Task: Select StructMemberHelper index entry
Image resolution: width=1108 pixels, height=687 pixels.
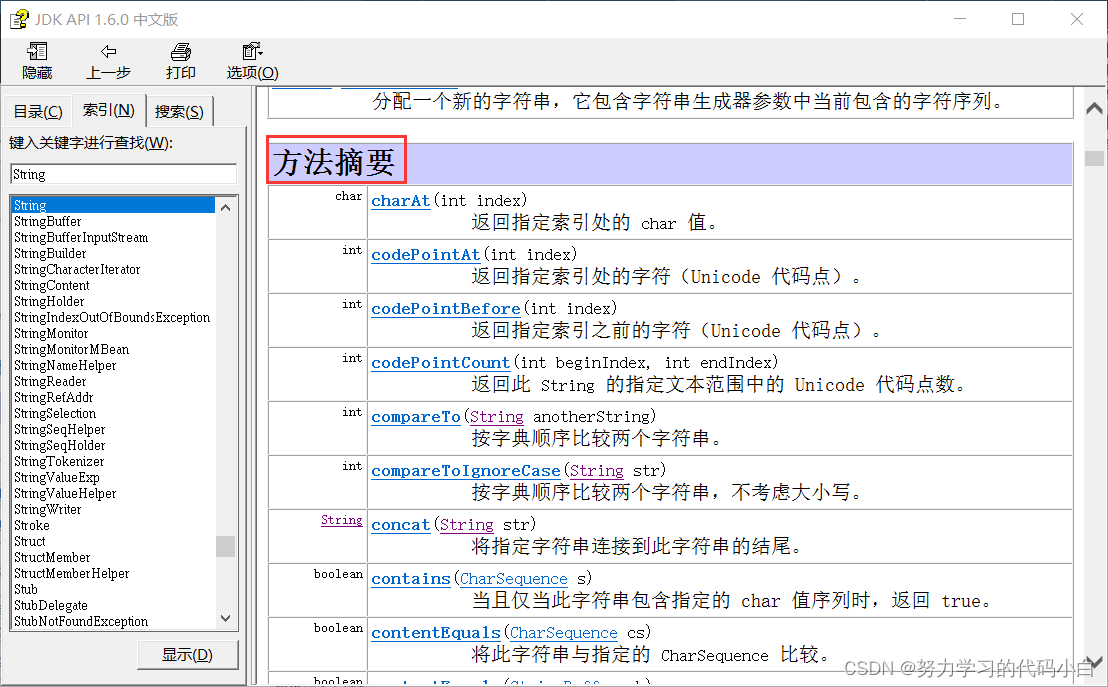Action: tap(71, 573)
